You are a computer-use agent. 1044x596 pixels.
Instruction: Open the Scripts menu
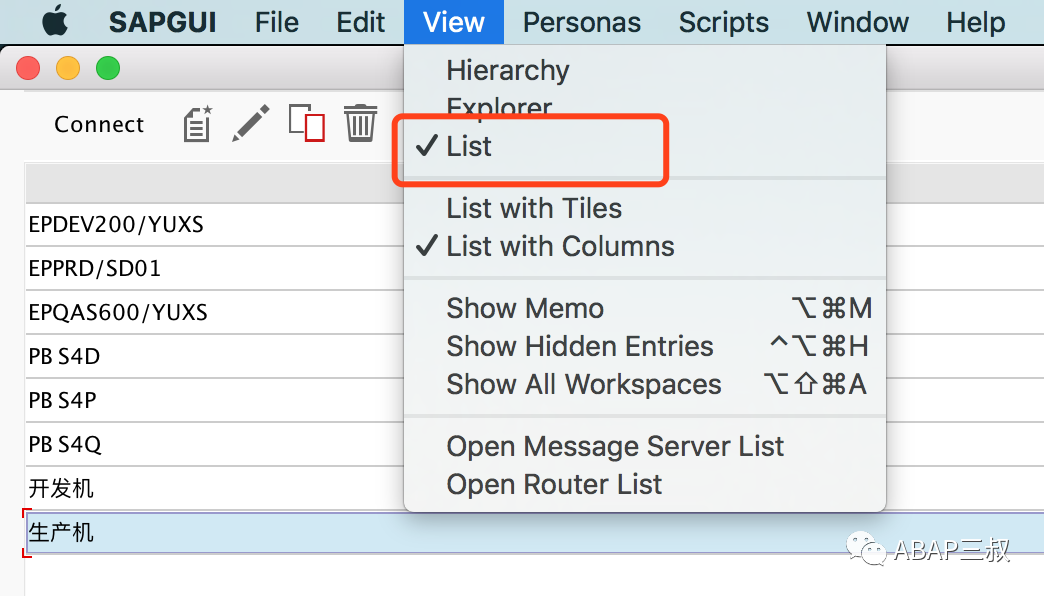click(x=724, y=22)
